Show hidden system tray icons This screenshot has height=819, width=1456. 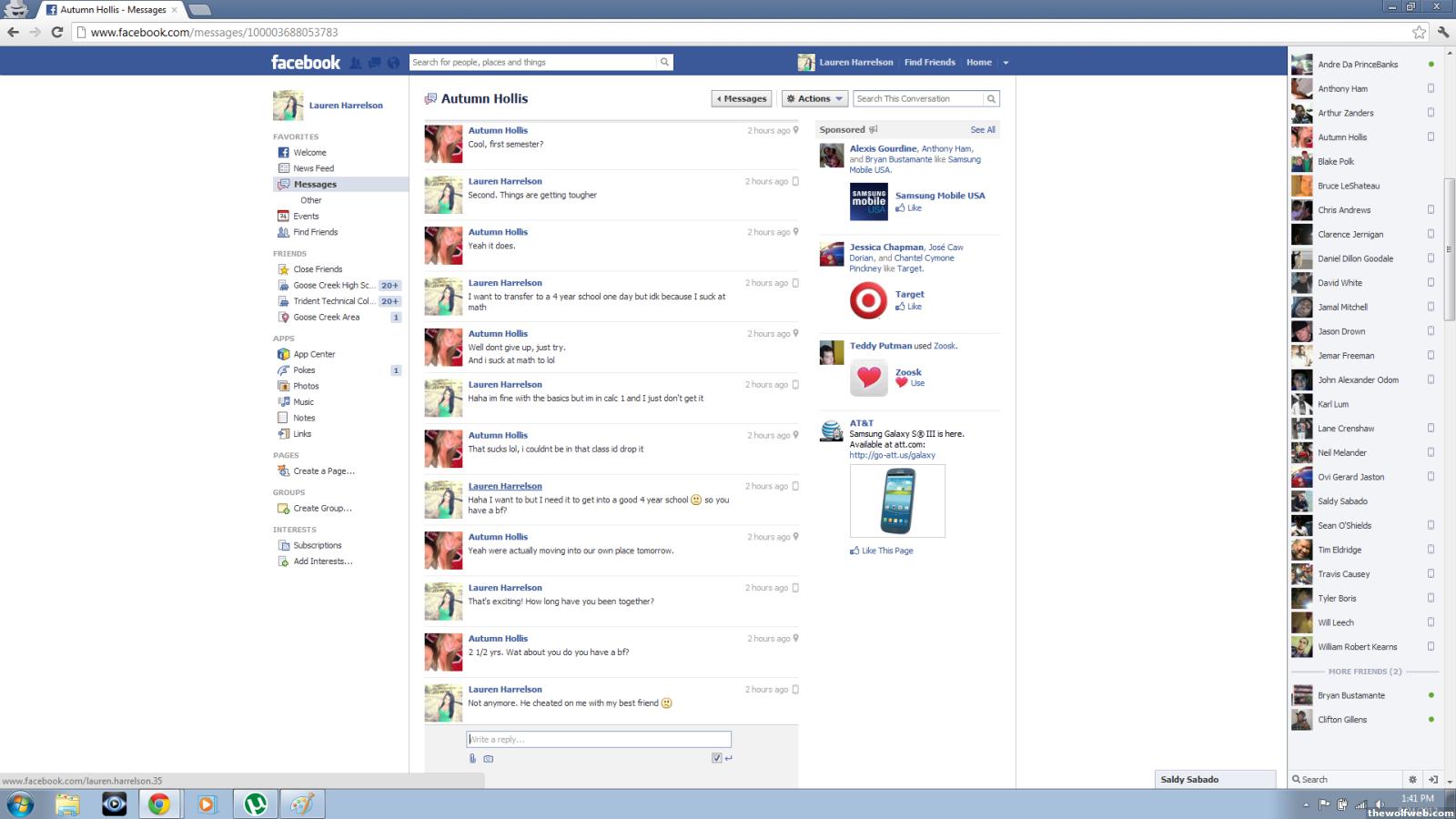point(1306,804)
